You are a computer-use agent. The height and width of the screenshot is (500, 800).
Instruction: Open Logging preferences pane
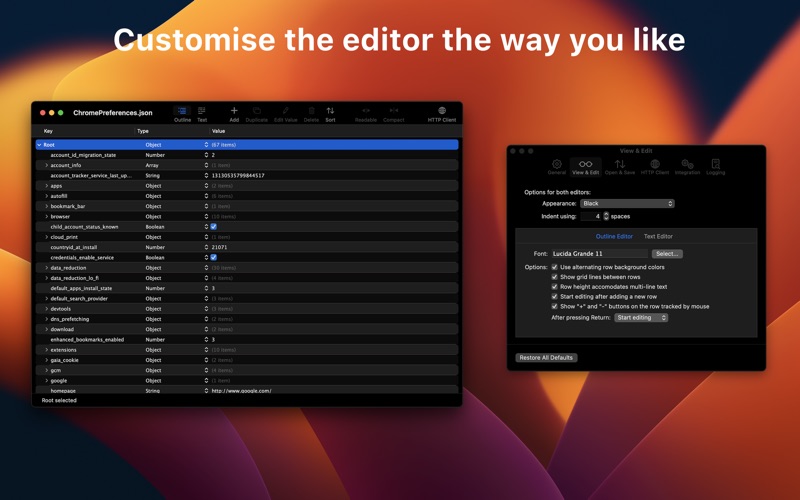coord(715,167)
